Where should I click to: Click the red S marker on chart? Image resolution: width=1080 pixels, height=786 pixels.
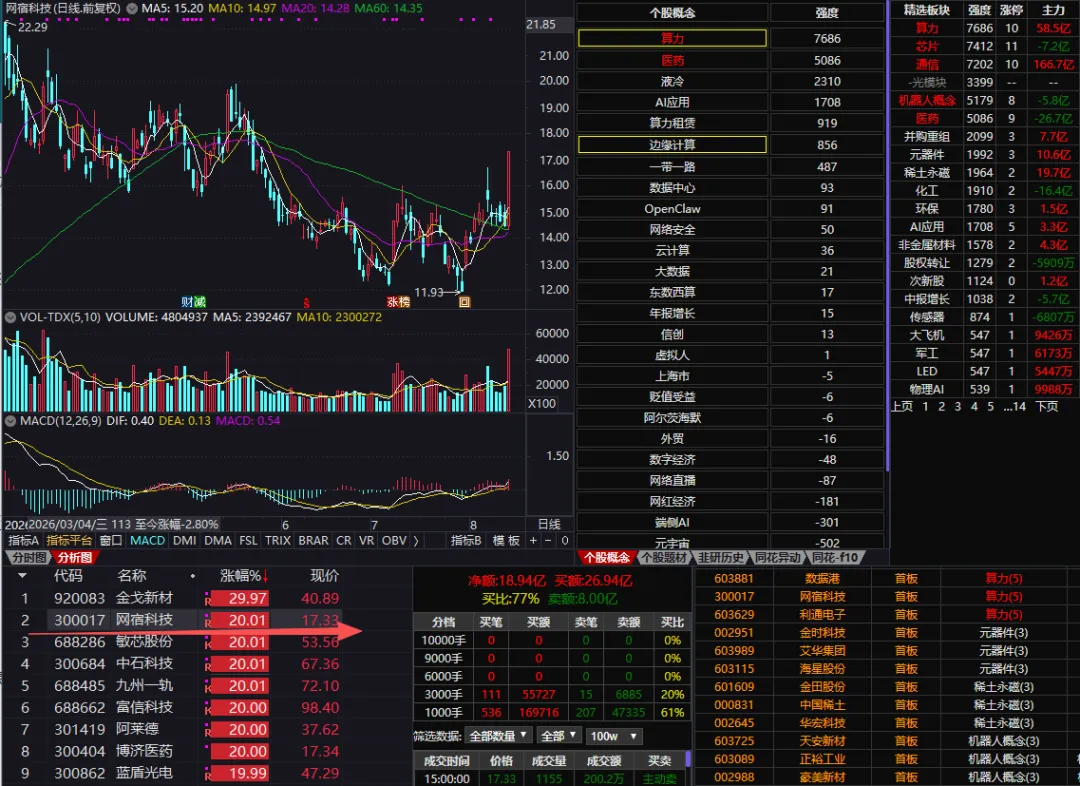click(x=307, y=302)
